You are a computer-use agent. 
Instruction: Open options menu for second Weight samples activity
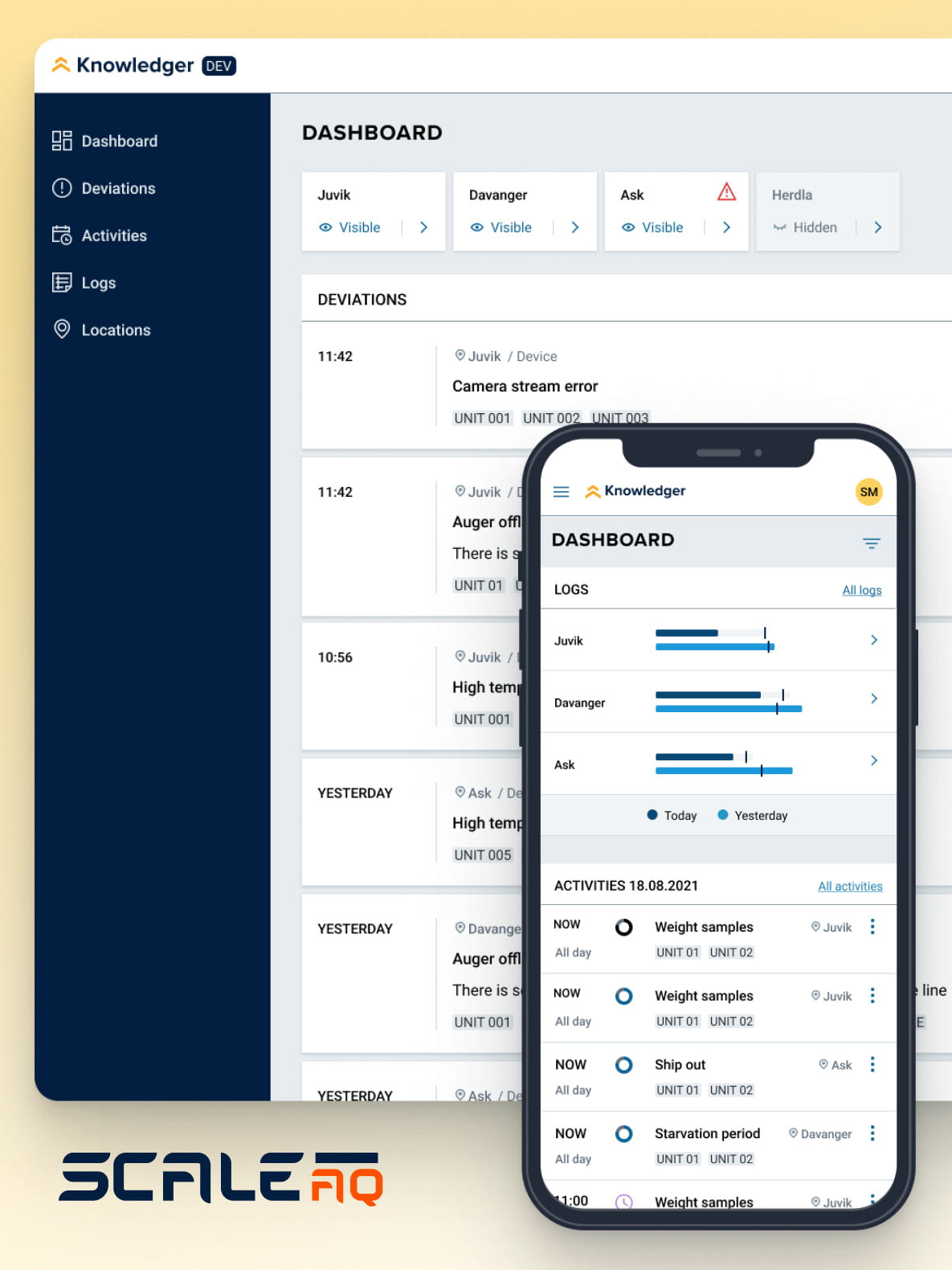(x=872, y=996)
